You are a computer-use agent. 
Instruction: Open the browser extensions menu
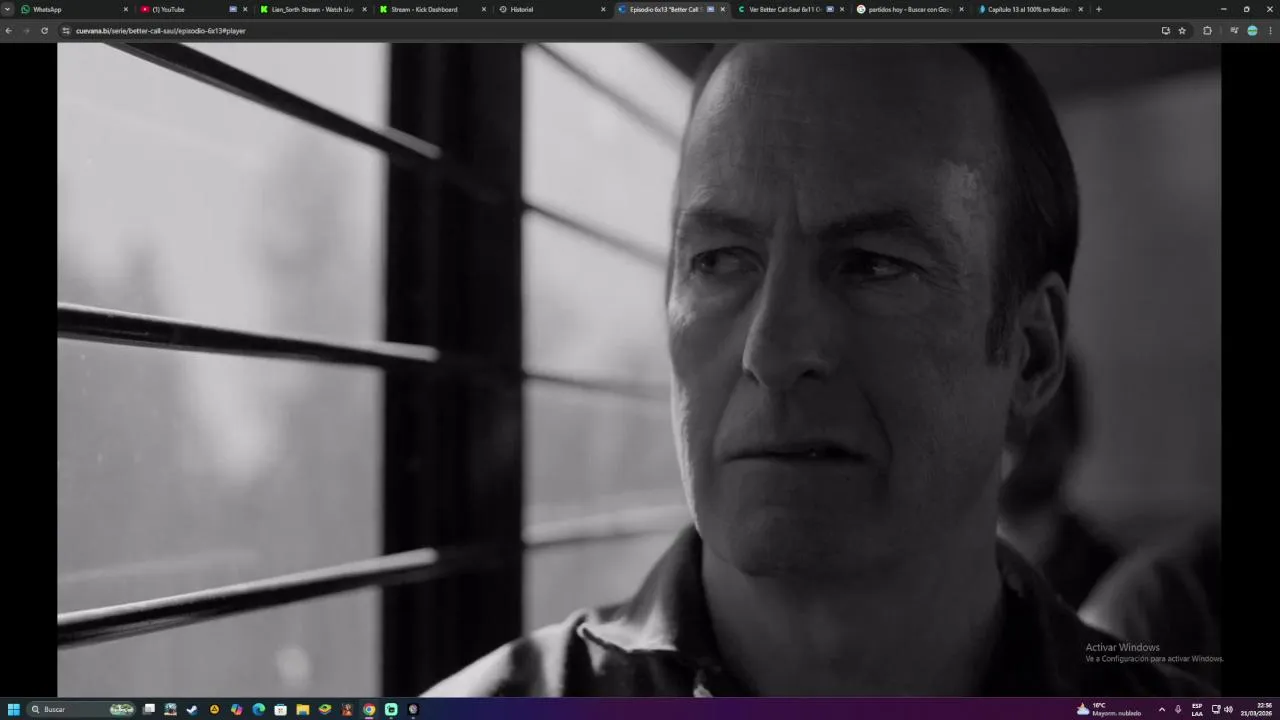1207,31
